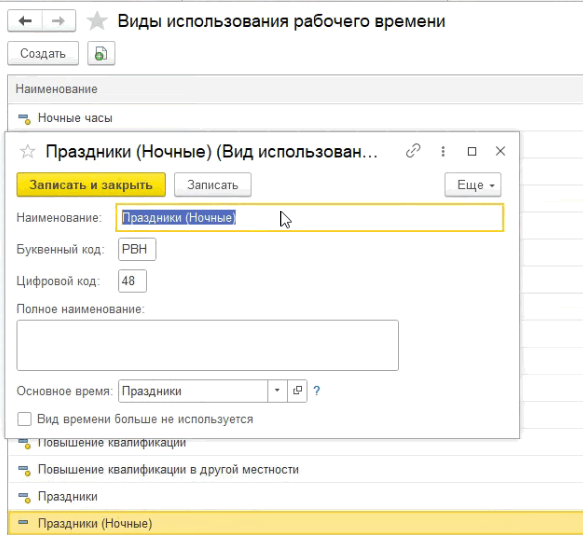Open the Еще dropdown menu

473,185
